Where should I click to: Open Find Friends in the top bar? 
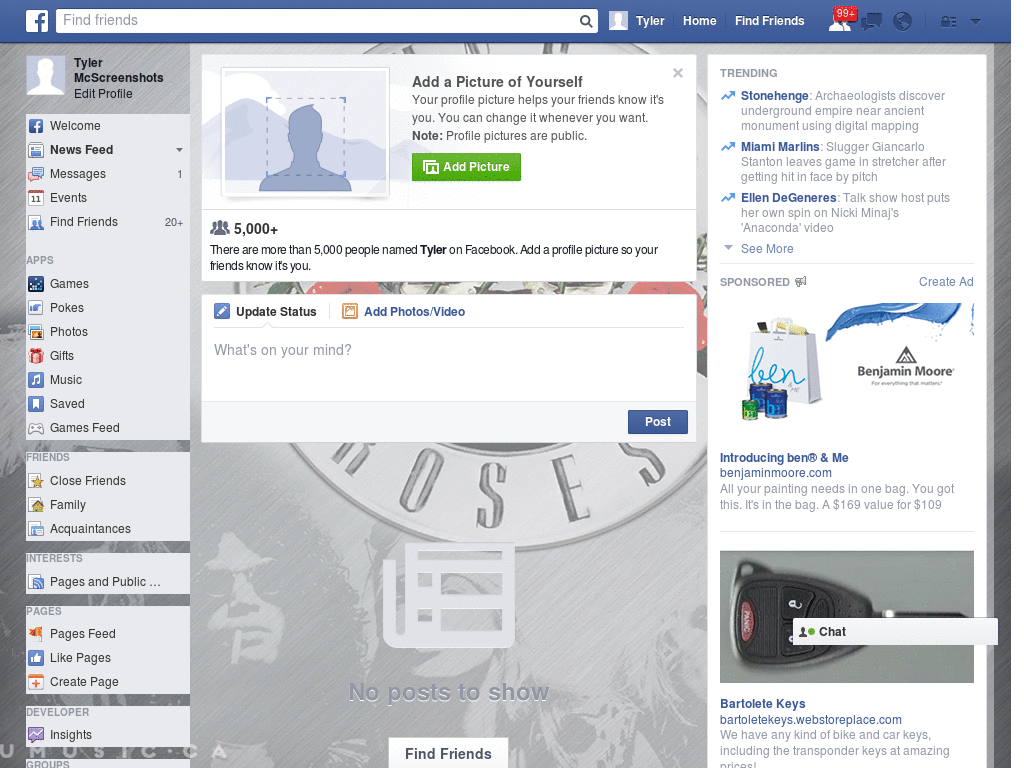point(769,21)
